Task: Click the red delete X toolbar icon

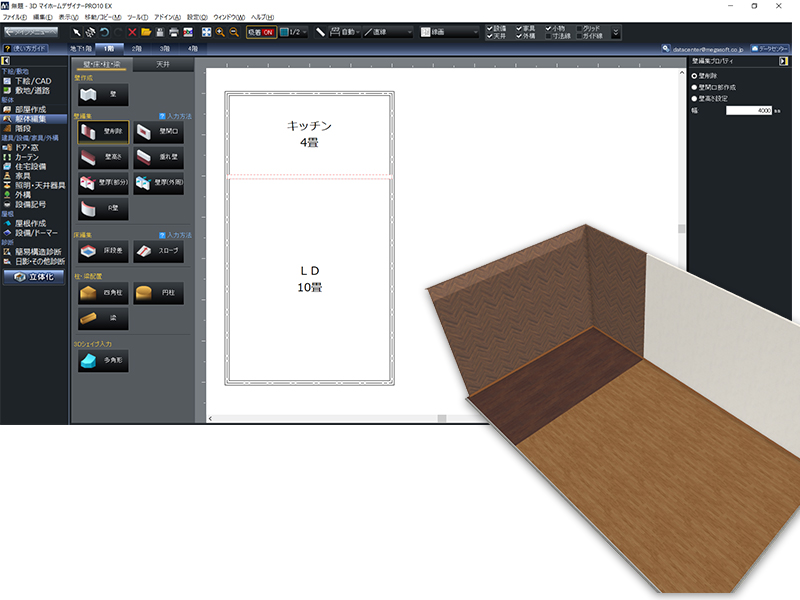Action: tap(132, 32)
